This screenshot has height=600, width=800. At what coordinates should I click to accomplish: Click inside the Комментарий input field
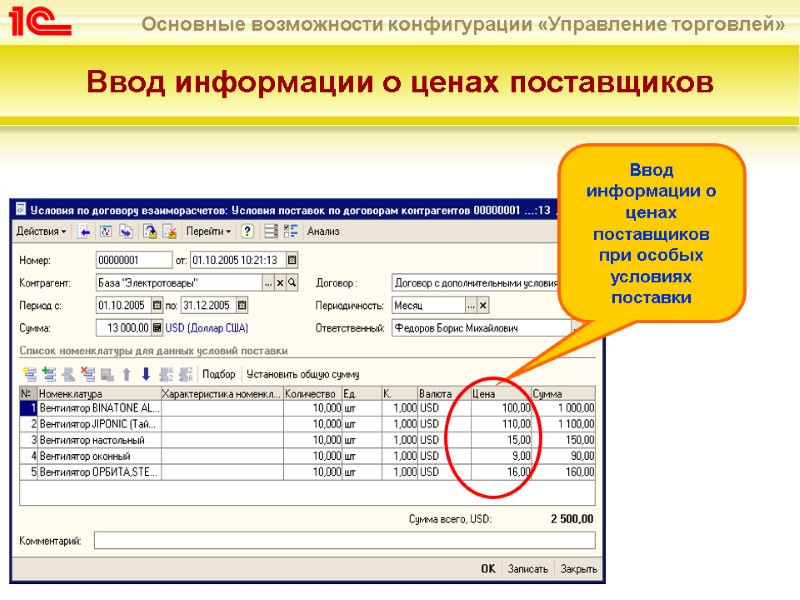click(300, 542)
